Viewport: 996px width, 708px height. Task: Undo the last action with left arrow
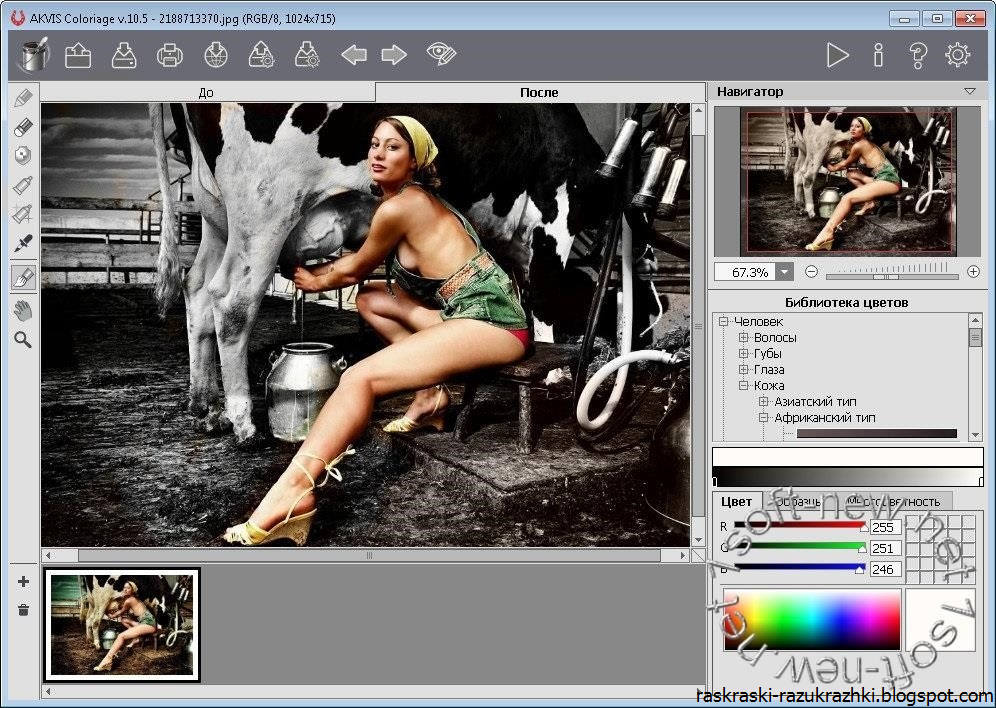coord(354,55)
